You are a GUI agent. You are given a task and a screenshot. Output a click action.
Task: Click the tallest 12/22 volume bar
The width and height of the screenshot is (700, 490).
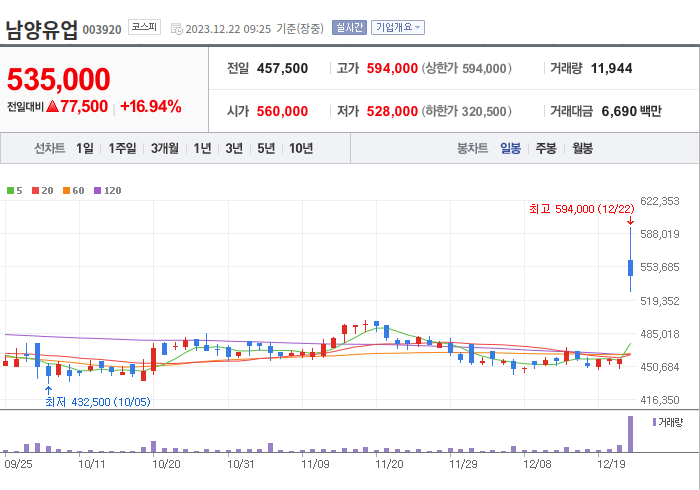tap(630, 434)
